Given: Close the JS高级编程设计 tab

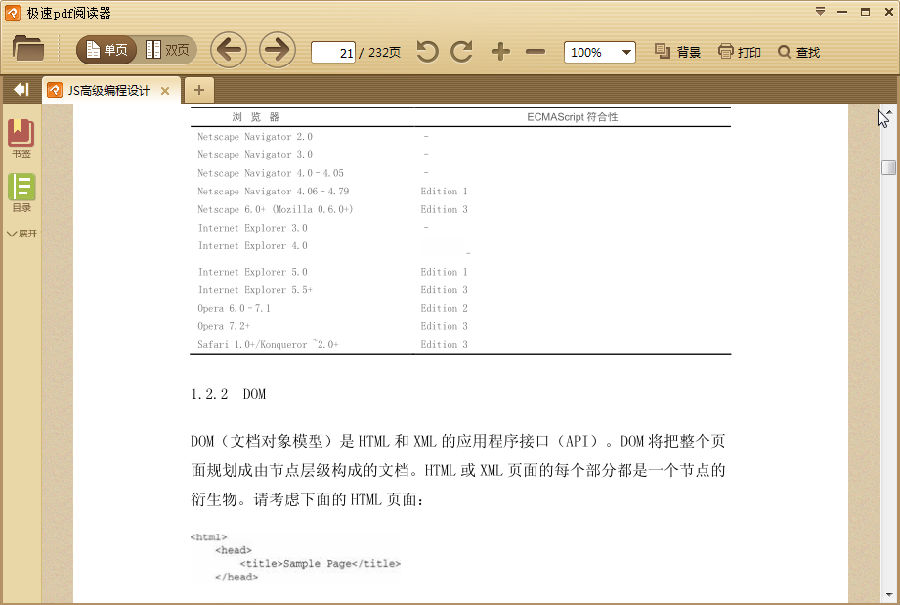Looking at the screenshot, I should point(165,91).
